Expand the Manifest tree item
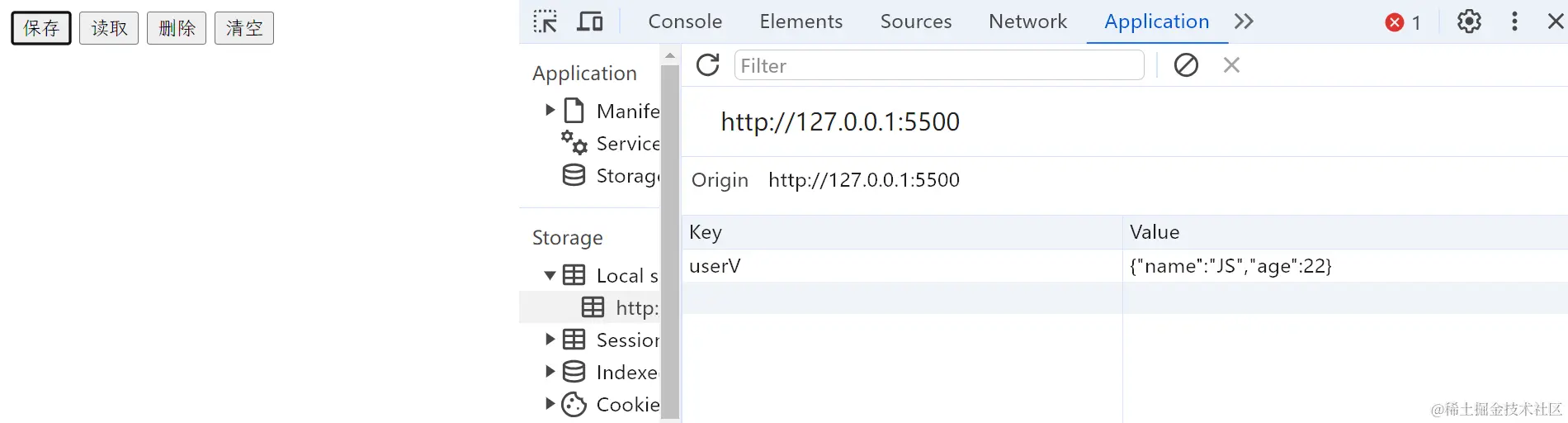This screenshot has height=423, width=1568. click(550, 110)
